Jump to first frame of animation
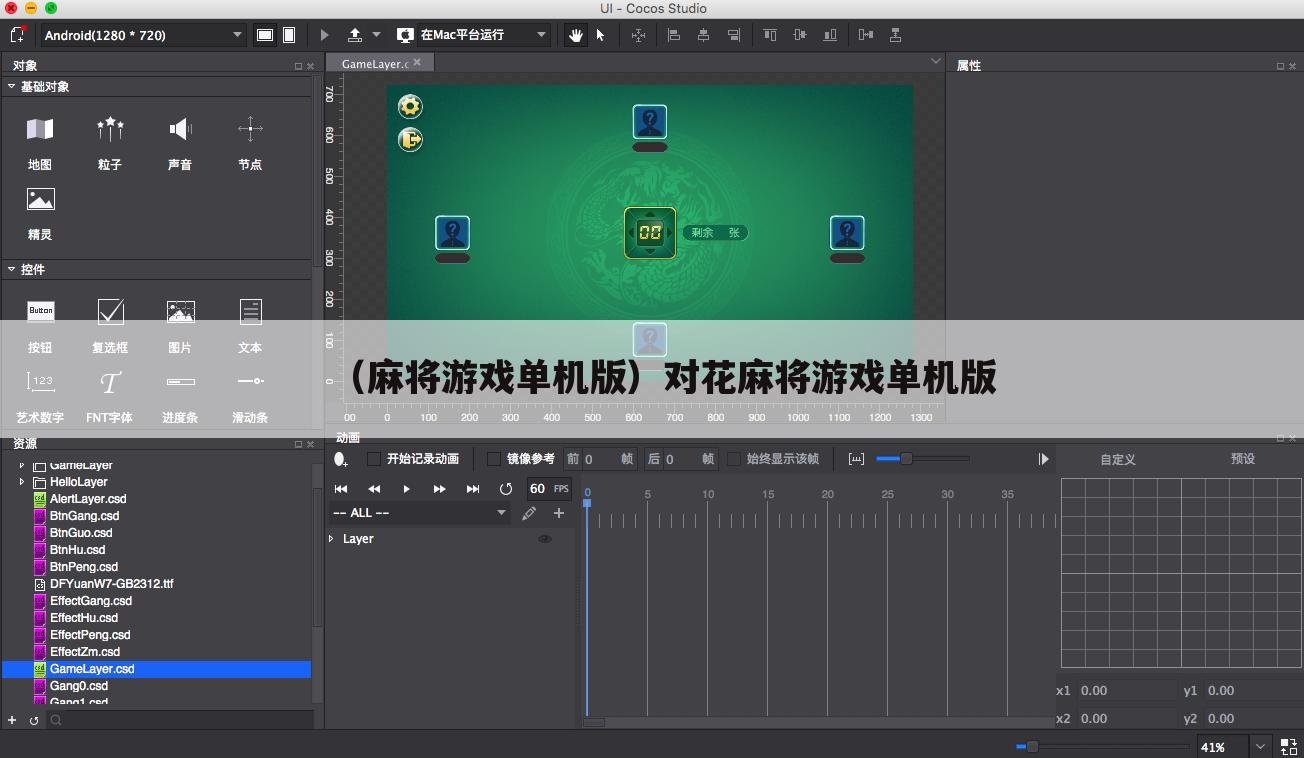 click(341, 489)
